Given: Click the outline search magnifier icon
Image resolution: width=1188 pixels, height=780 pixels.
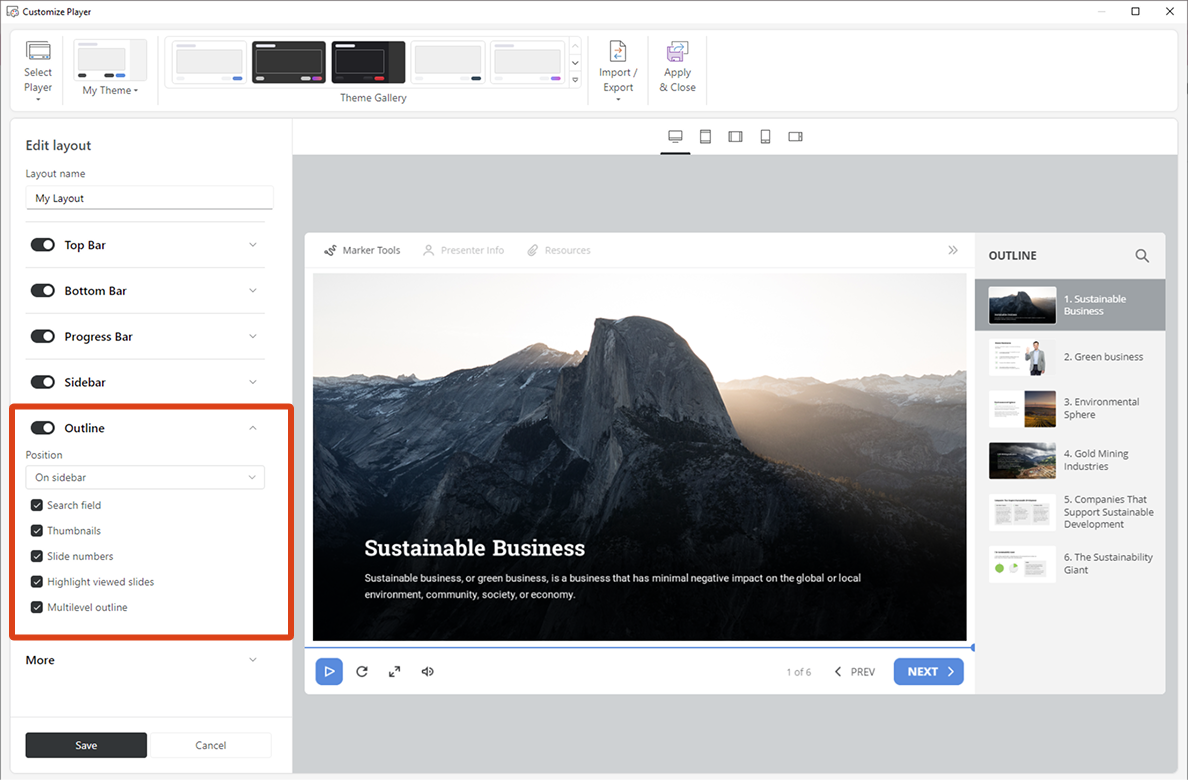Looking at the screenshot, I should coord(1142,256).
